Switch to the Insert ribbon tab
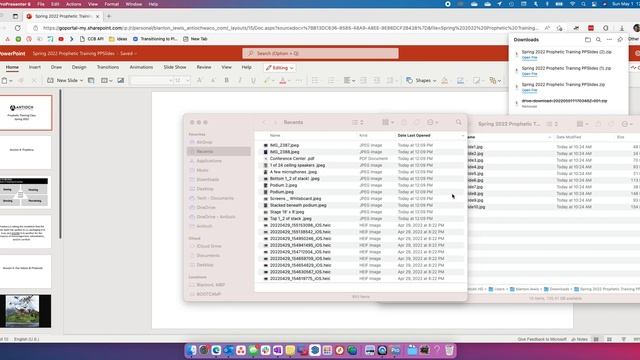The height and width of the screenshot is (360, 640). [35, 67]
